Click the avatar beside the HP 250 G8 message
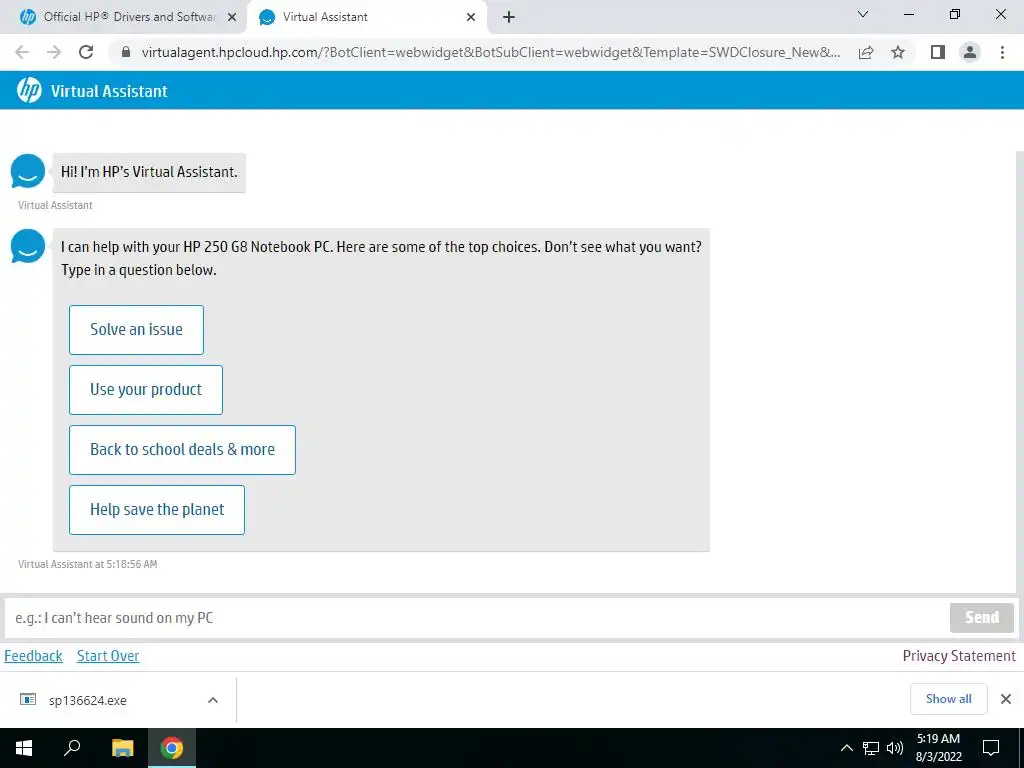This screenshot has width=1024, height=768. [x=28, y=246]
